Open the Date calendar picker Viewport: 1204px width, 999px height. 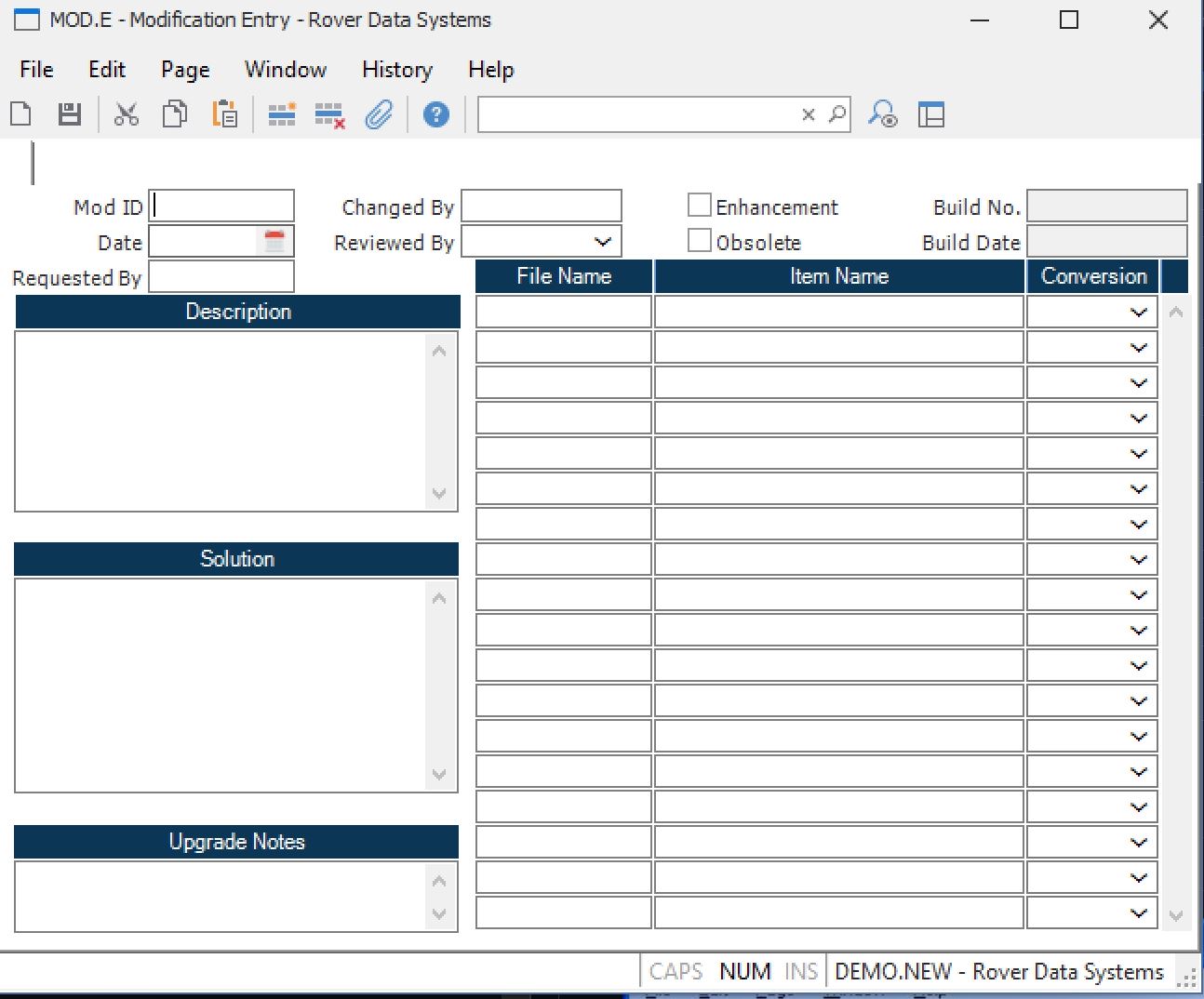(274, 242)
